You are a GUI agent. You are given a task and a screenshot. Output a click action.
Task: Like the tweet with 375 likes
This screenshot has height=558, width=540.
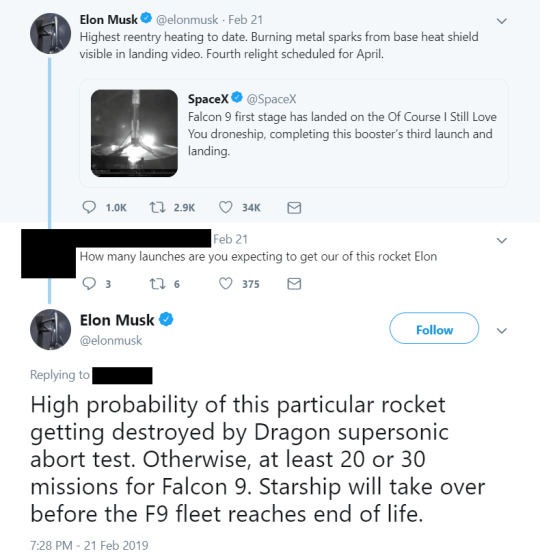pyautogui.click(x=225, y=284)
